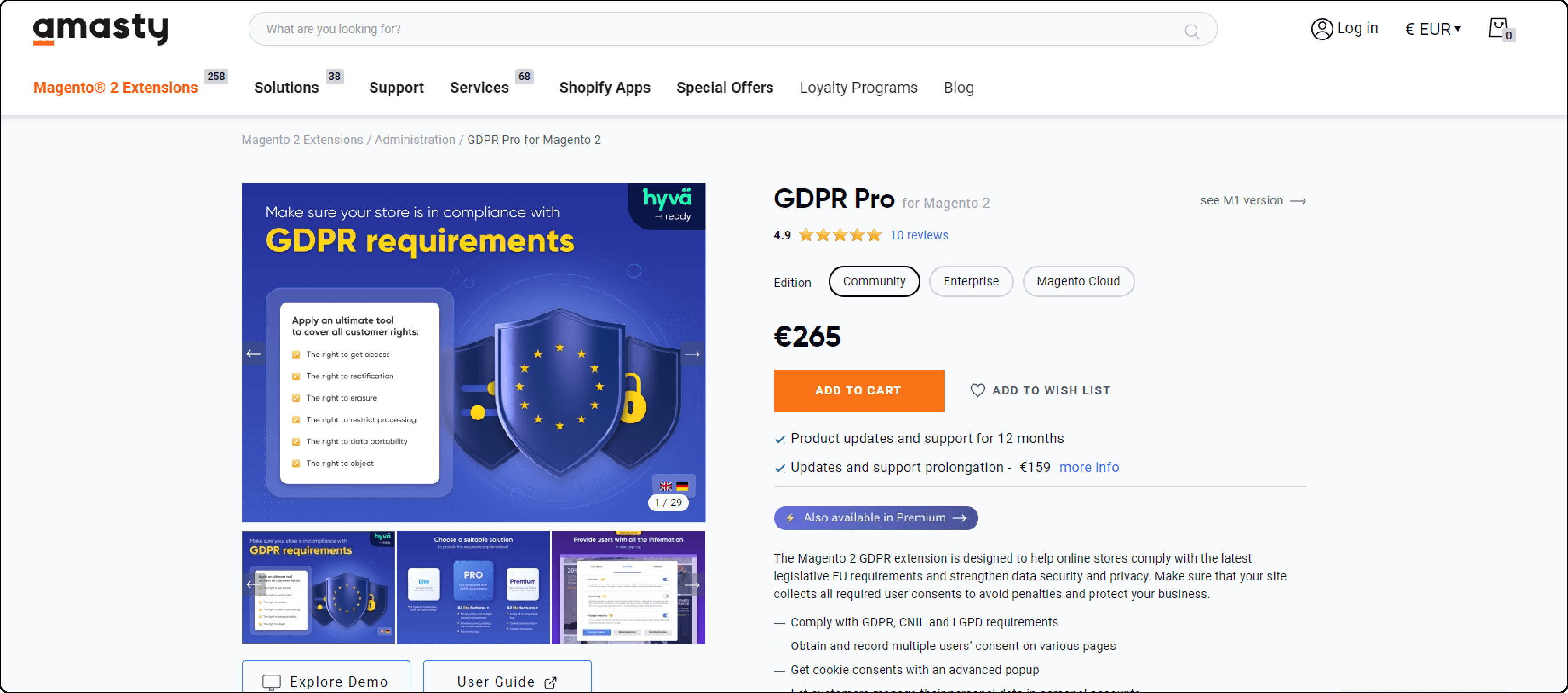Open the Special Offers menu item
Image resolution: width=1568 pixels, height=693 pixels.
click(724, 87)
